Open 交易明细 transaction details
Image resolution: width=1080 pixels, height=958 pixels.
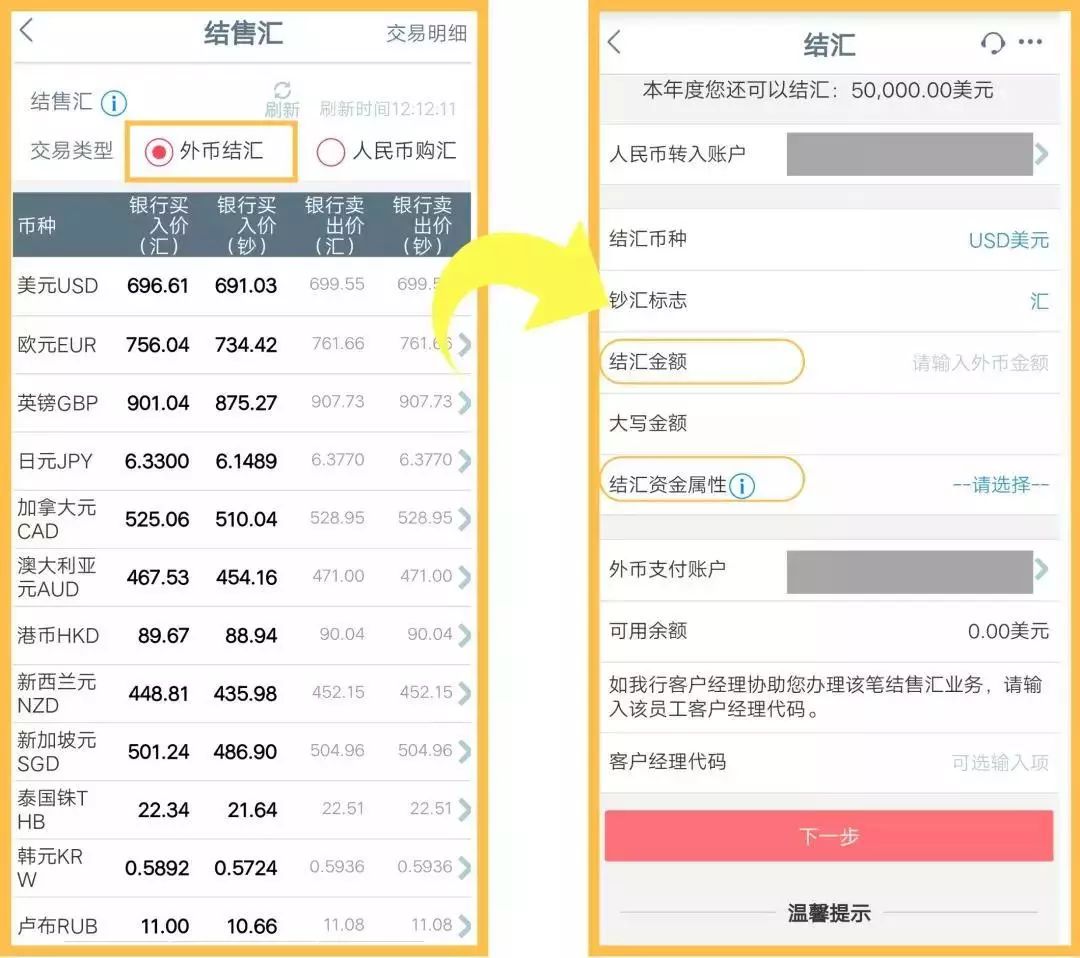(x=426, y=33)
